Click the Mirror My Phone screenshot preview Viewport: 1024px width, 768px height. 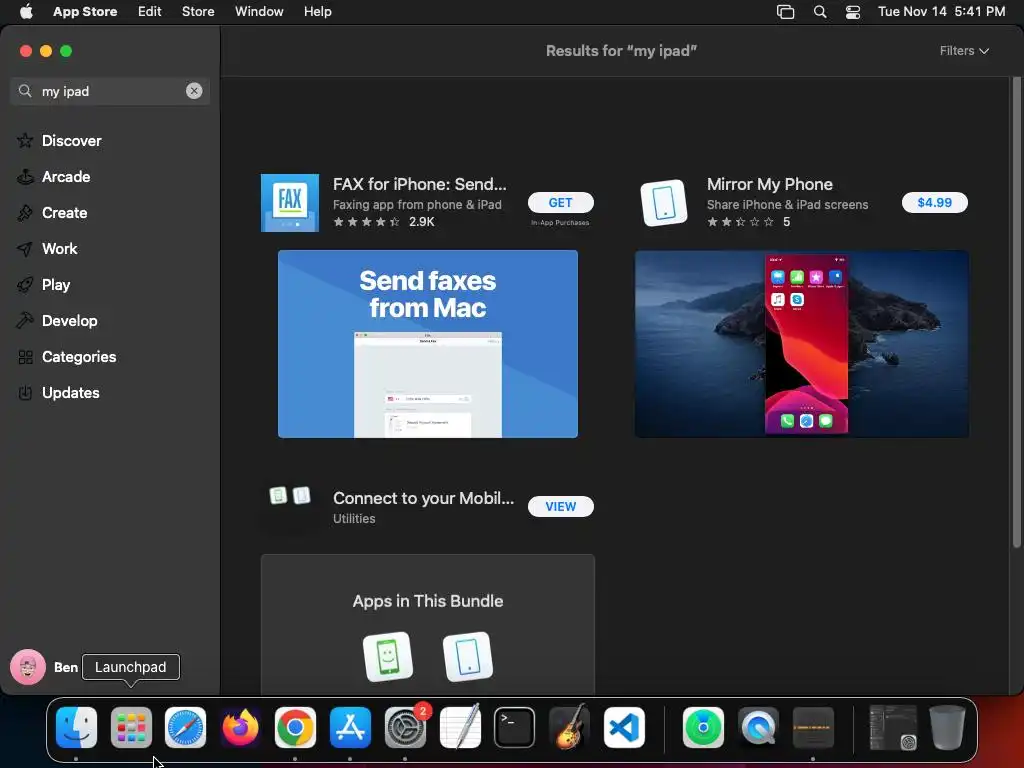[x=801, y=344]
